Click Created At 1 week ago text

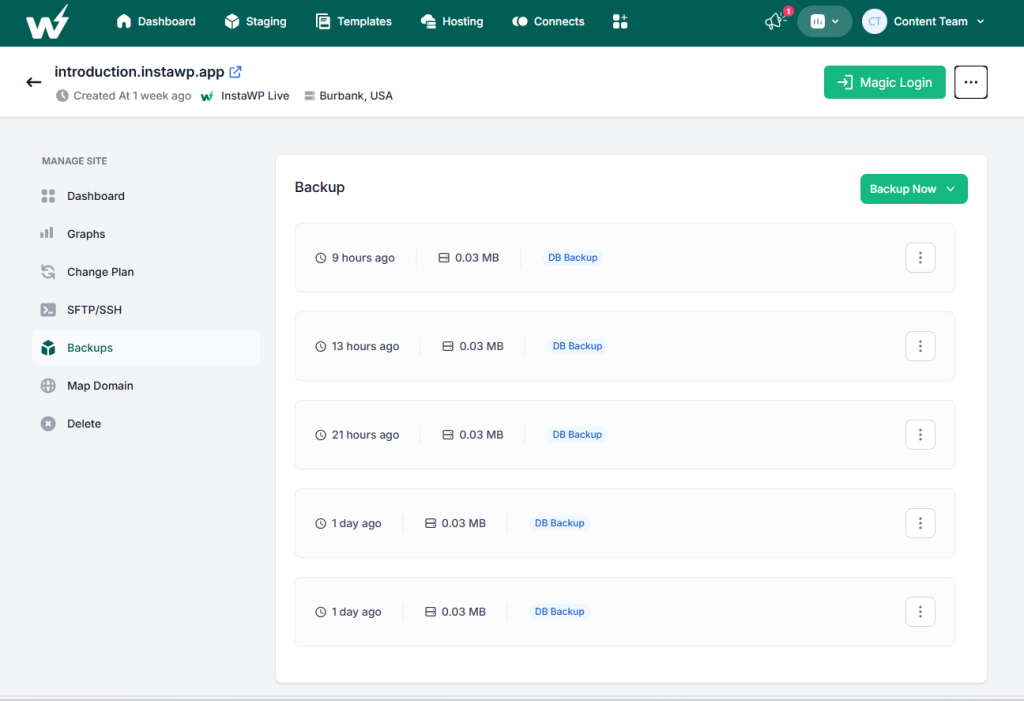pos(132,95)
